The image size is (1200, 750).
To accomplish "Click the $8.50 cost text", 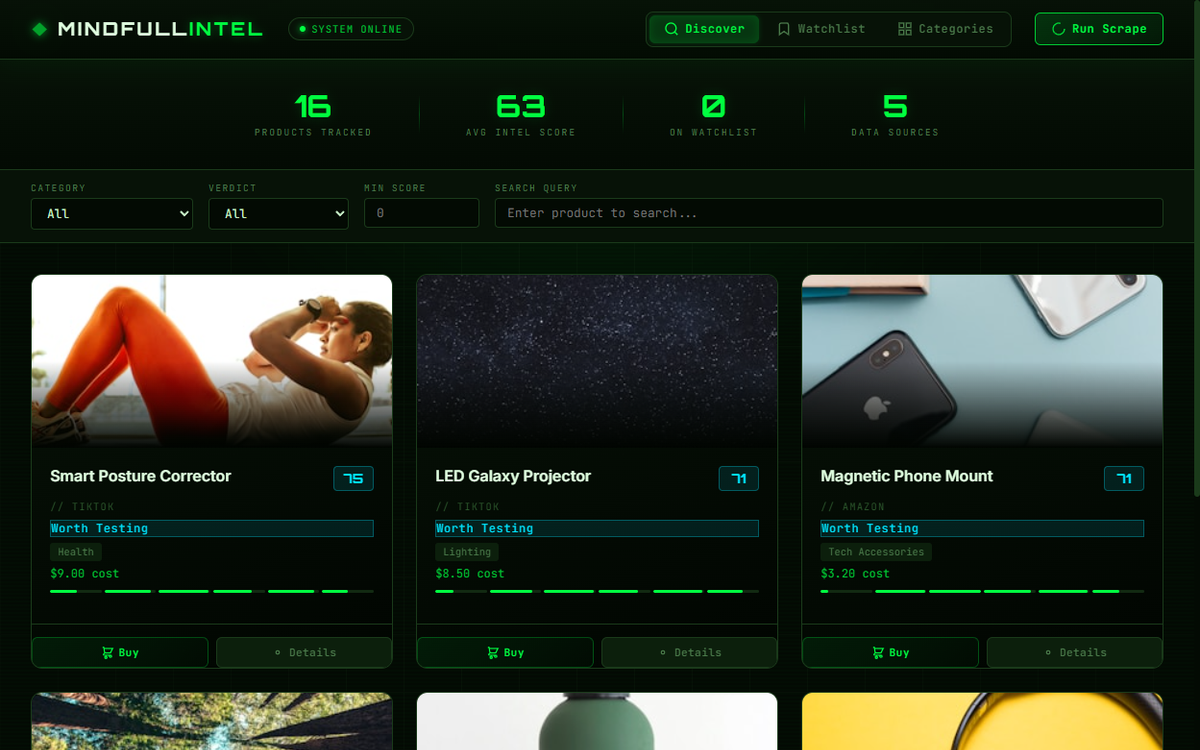I will coord(469,574).
